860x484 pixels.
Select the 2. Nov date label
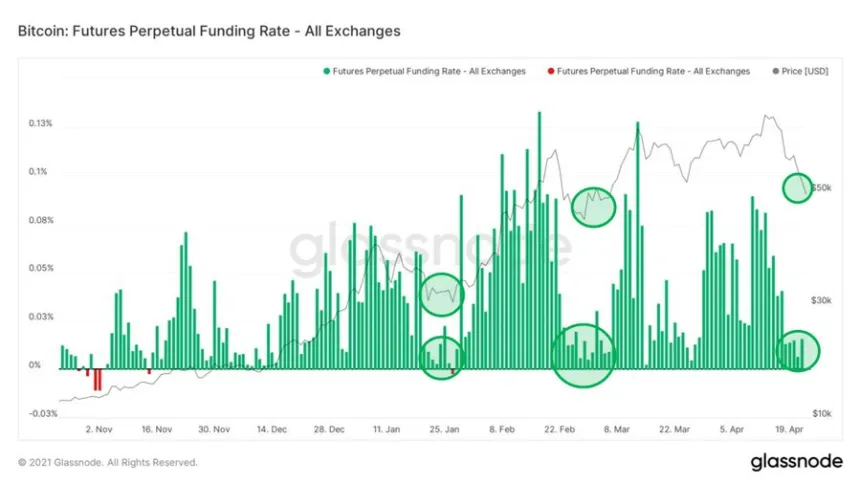tap(97, 429)
